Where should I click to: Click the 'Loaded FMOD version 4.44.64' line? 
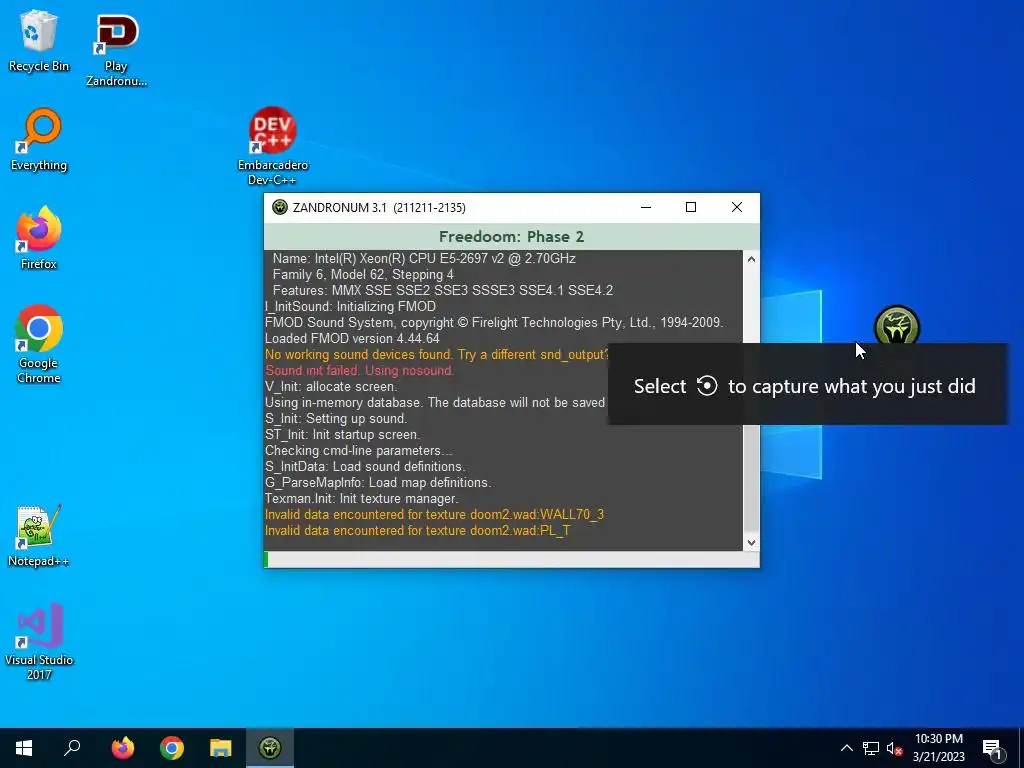tap(352, 338)
